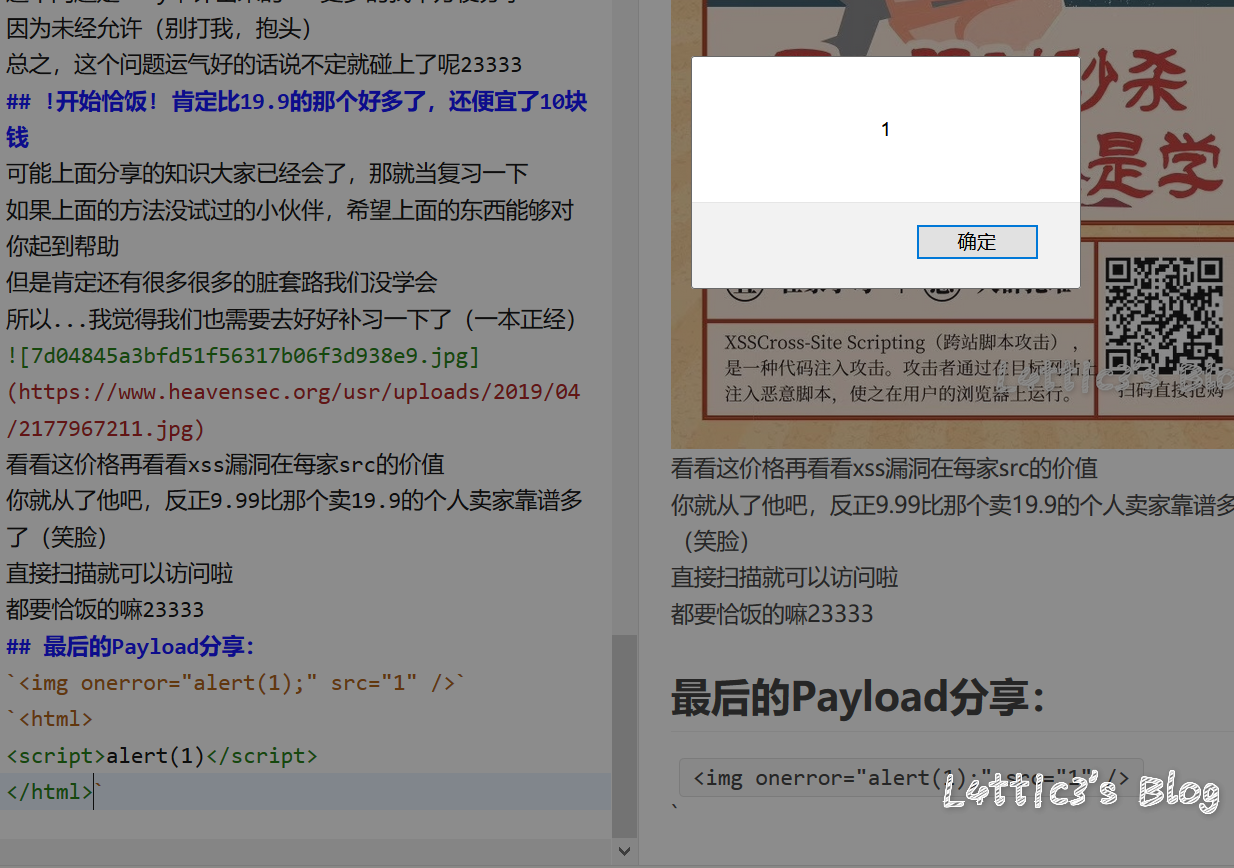Click preview text "看看这价格再看看xss漏洞在每家src的价值"
Screen dimensions: 1234x868
tap(884, 468)
